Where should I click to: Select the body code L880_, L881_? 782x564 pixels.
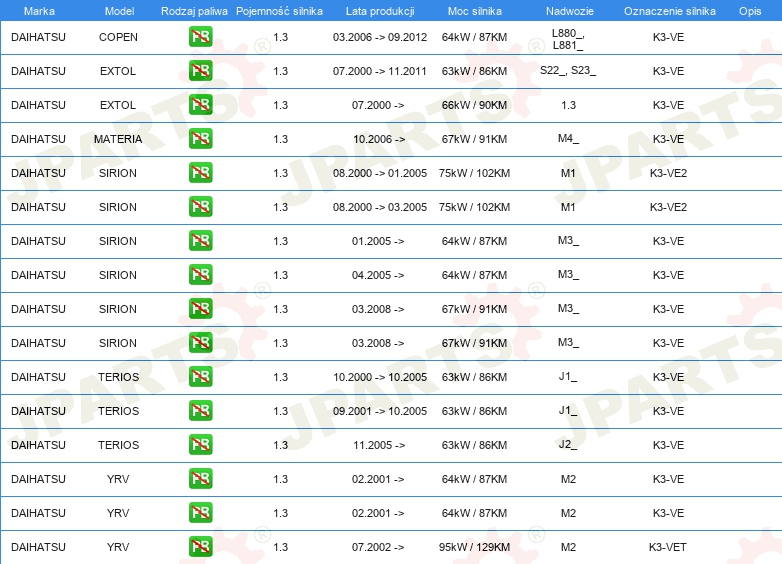point(568,39)
